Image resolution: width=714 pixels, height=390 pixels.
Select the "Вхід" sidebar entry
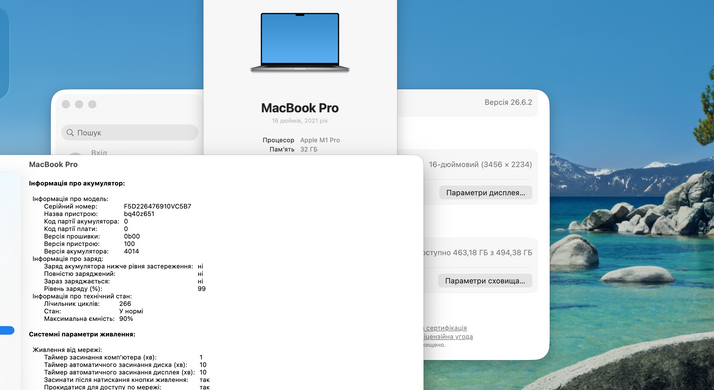point(99,153)
